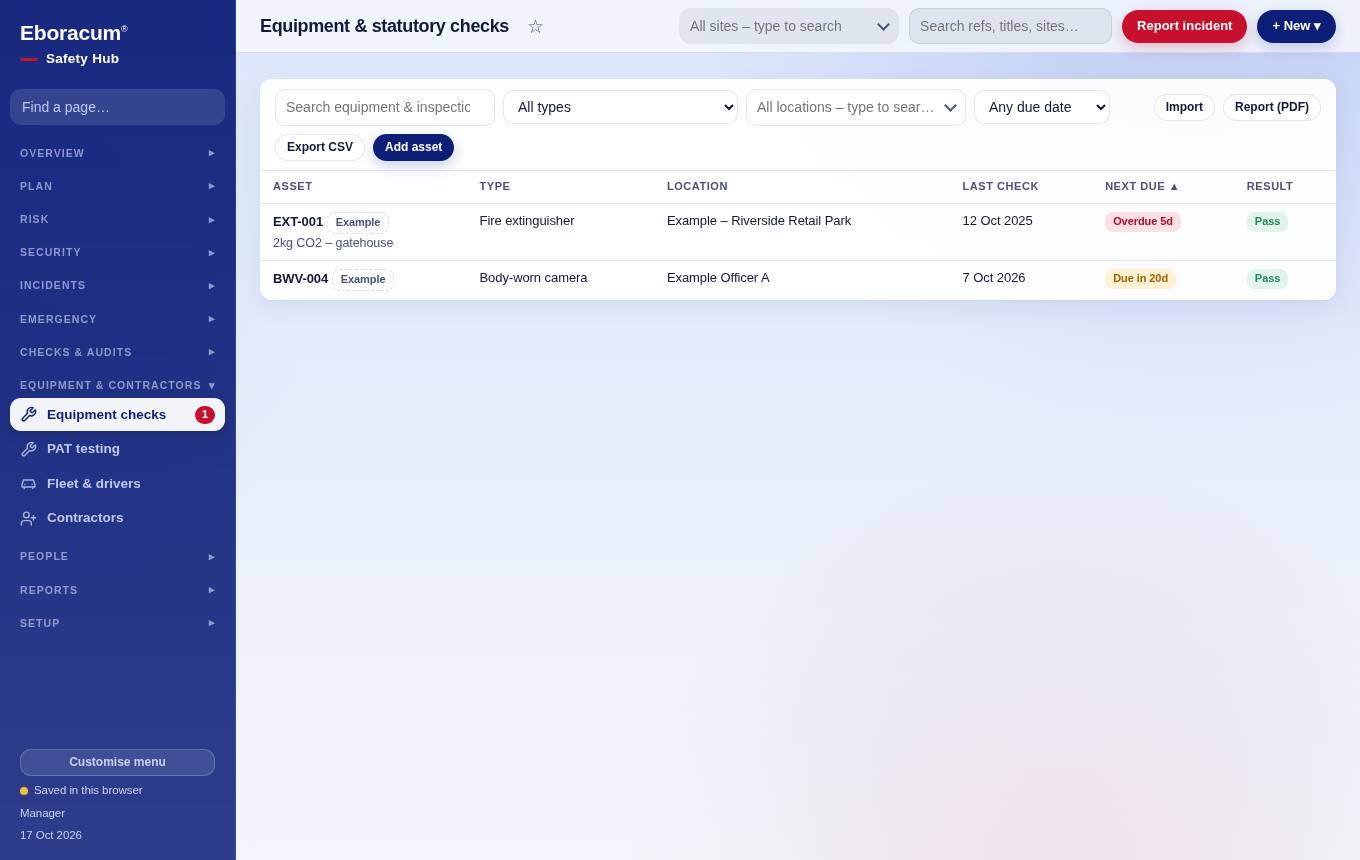Open Contractors person-plus icon
This screenshot has height=860, width=1360.
pos(28,518)
